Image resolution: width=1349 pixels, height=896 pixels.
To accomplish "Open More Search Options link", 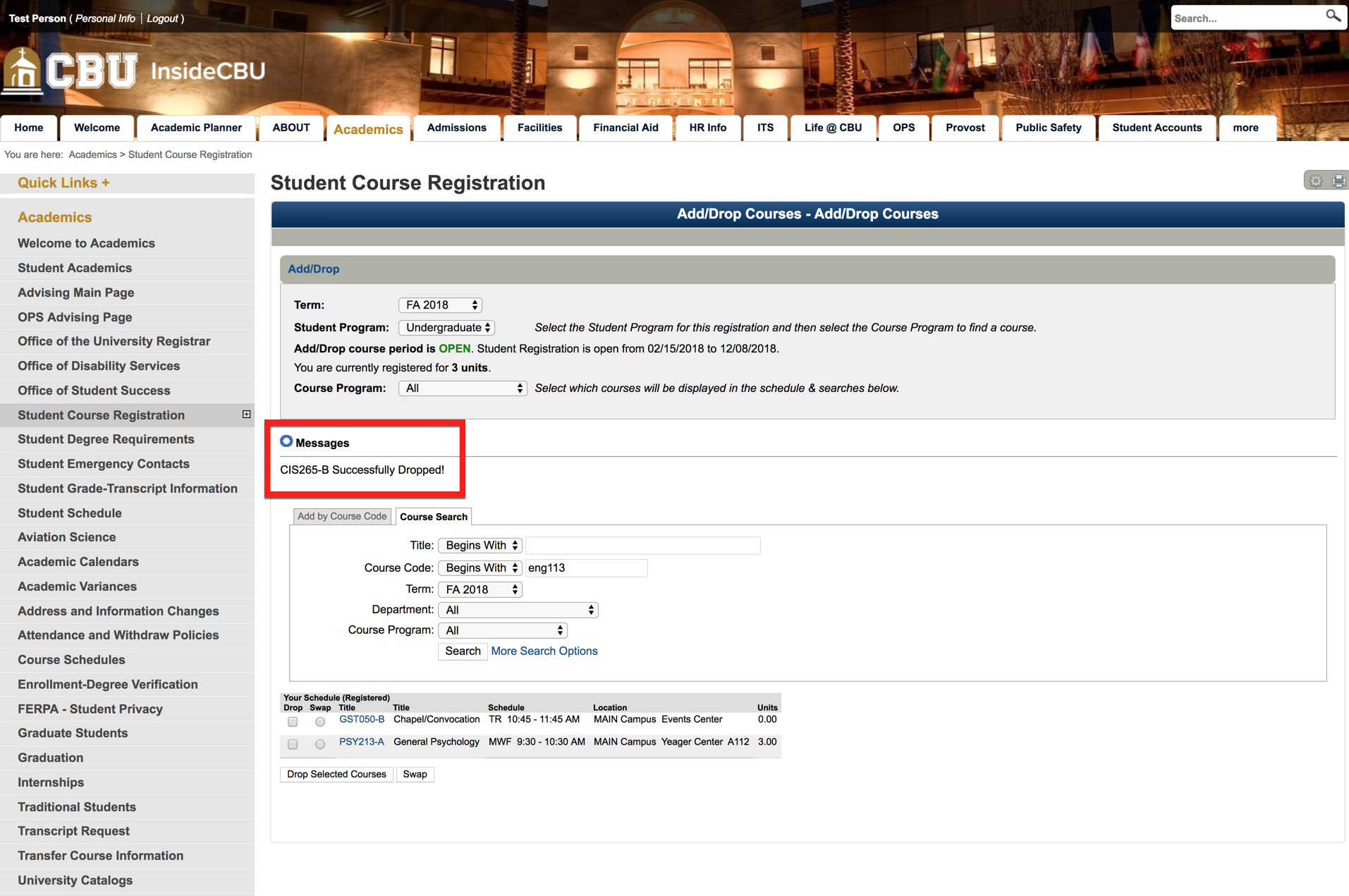I will 544,651.
